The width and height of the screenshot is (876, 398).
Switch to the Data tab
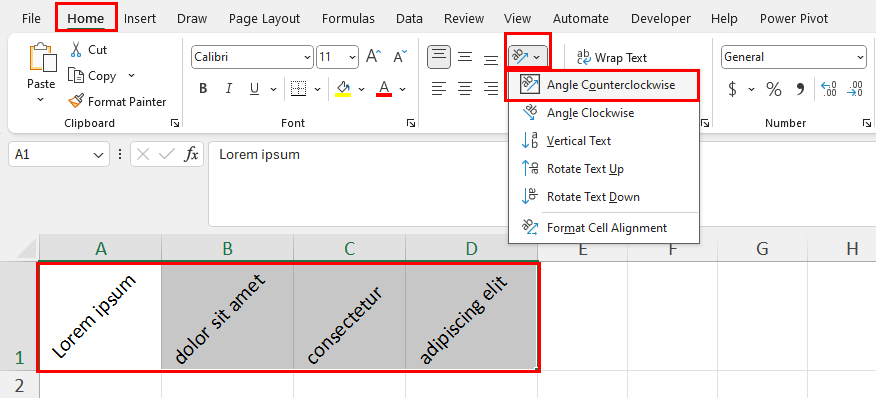tap(409, 18)
